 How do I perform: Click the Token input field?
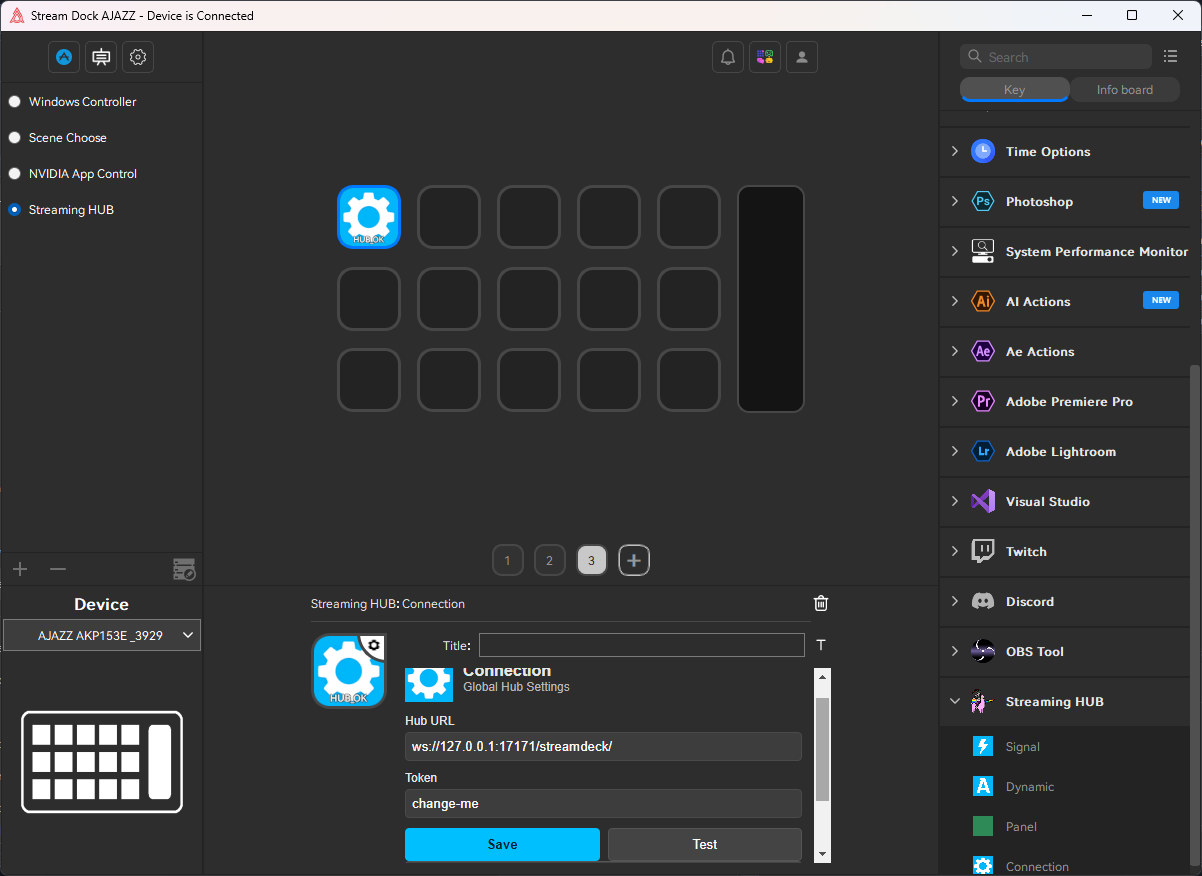(603, 803)
